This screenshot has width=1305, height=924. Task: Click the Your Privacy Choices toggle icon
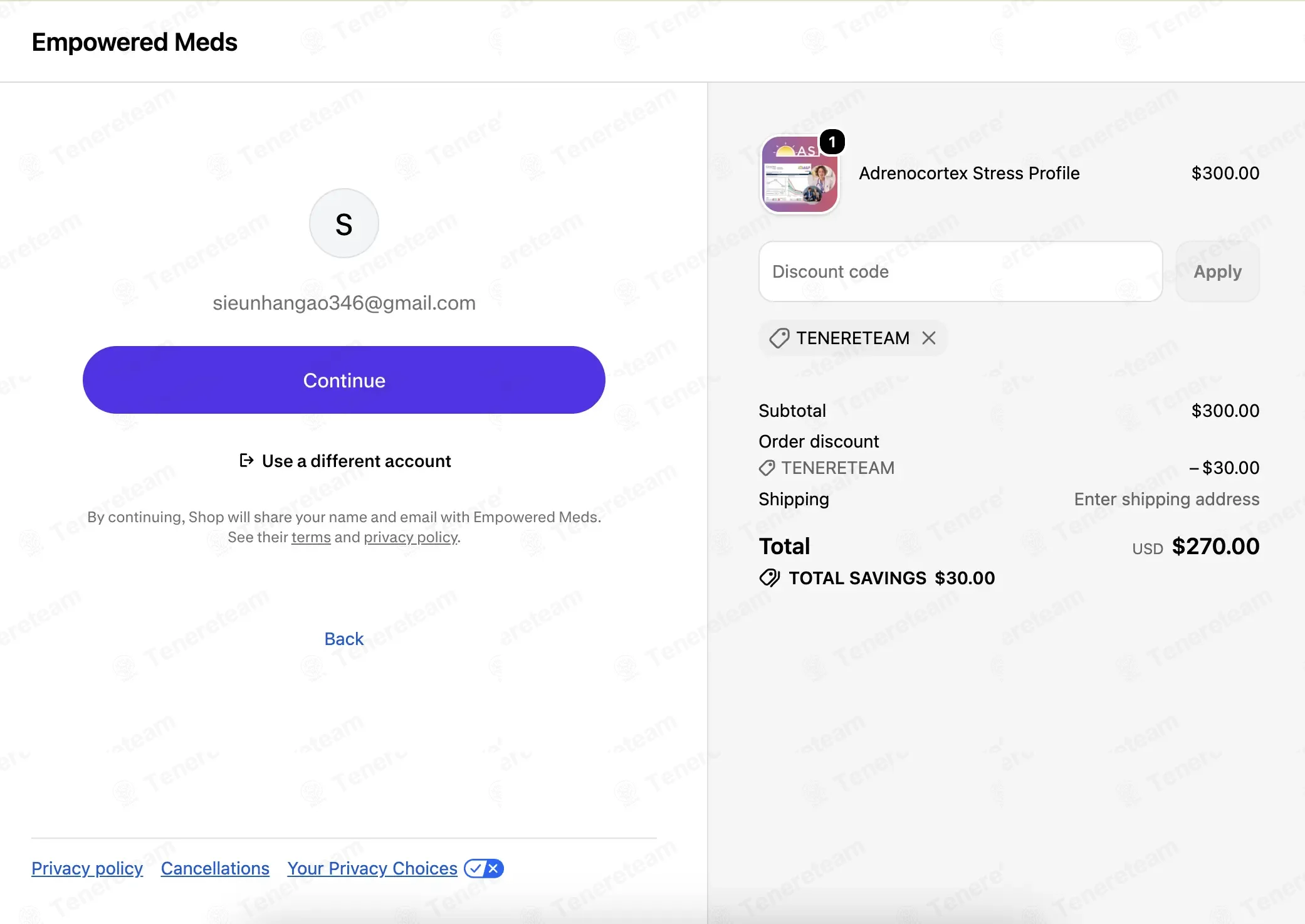(484, 868)
